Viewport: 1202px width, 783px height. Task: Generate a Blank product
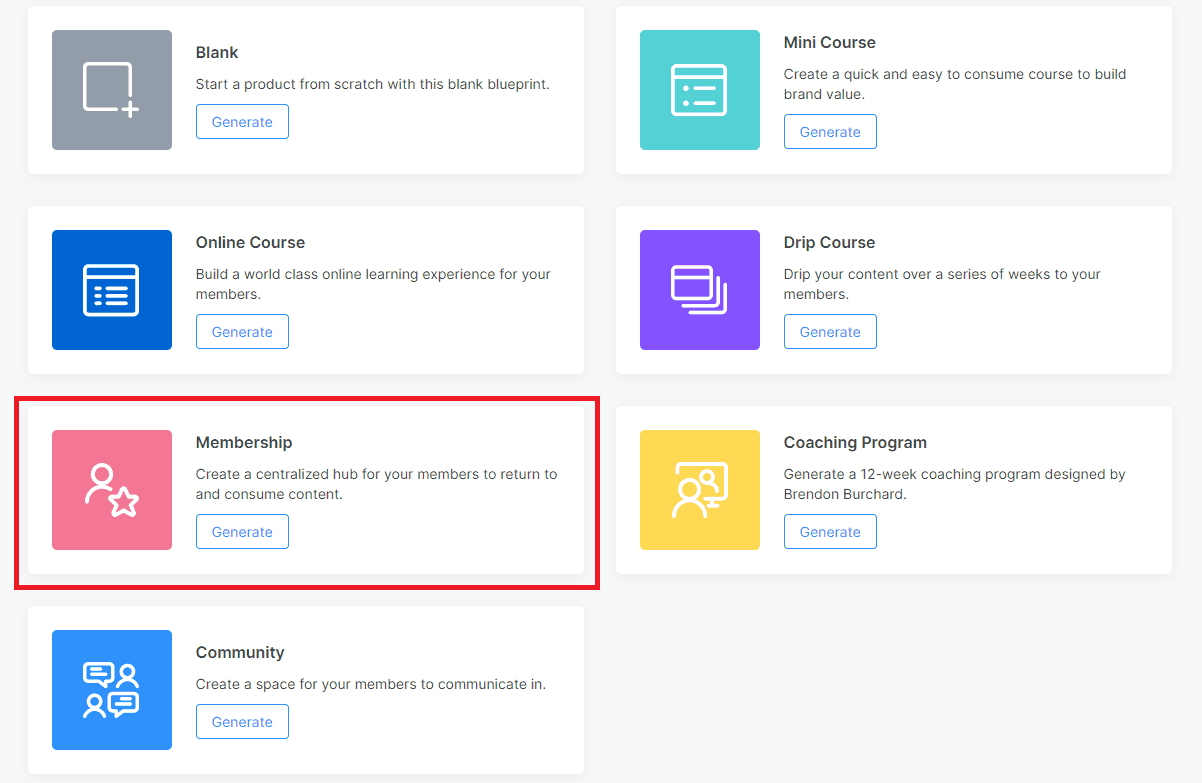point(242,122)
